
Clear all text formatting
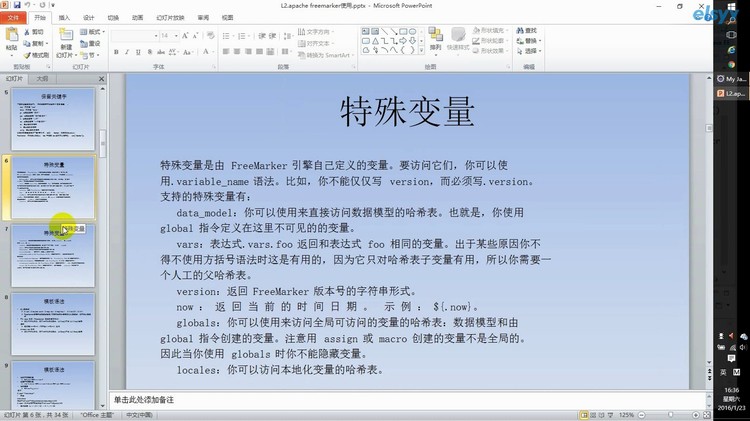[x=210, y=36]
